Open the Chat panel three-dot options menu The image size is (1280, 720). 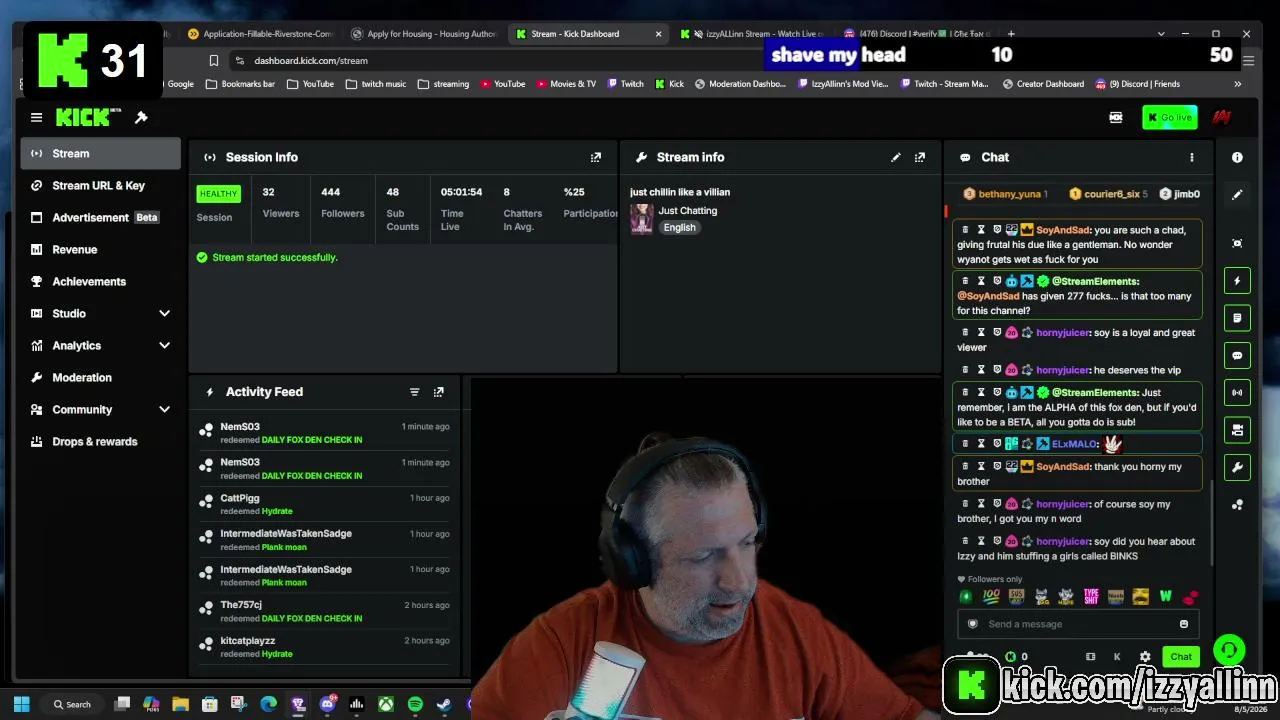(x=1191, y=157)
